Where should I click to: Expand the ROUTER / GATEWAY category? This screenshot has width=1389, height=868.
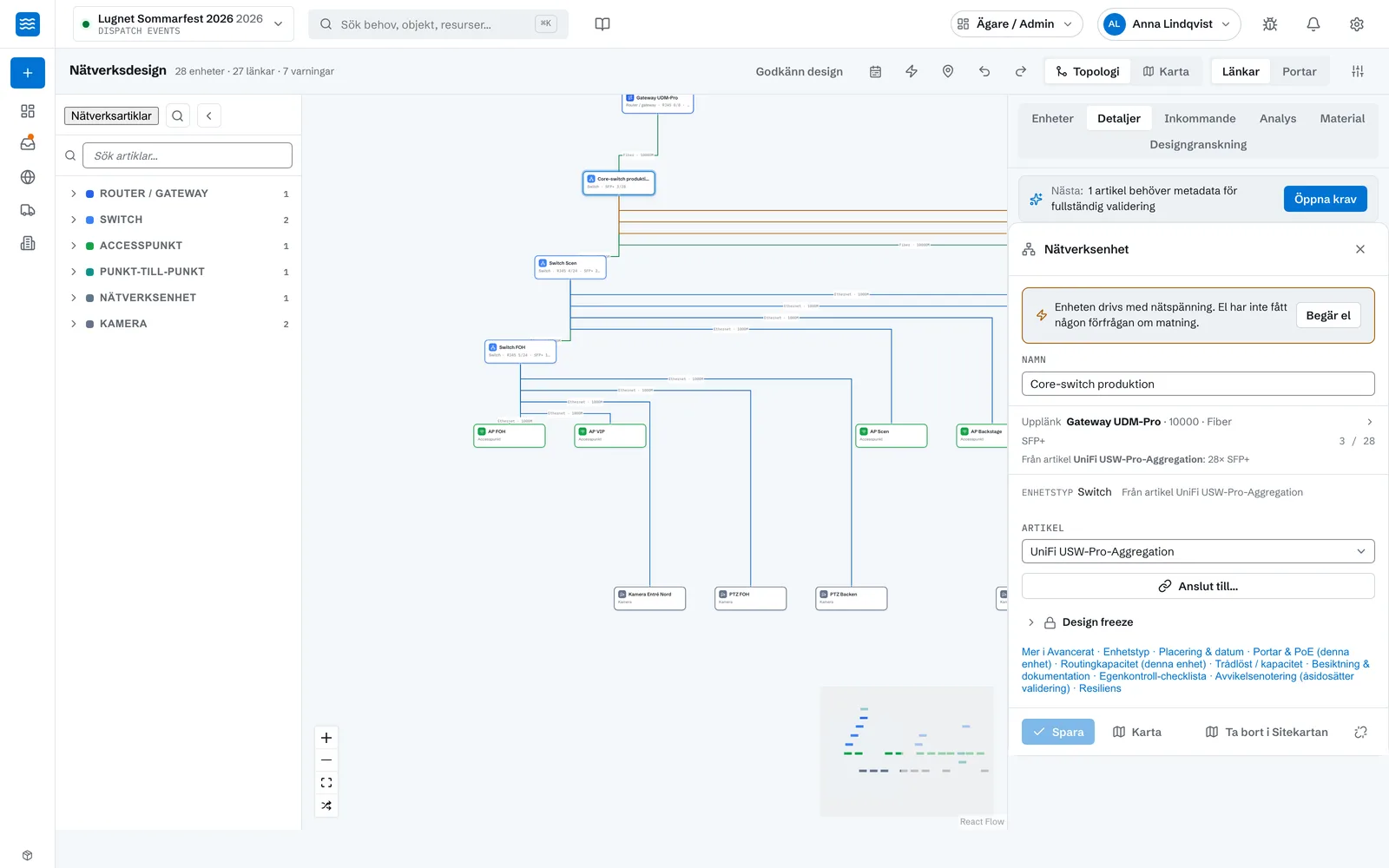180,194
